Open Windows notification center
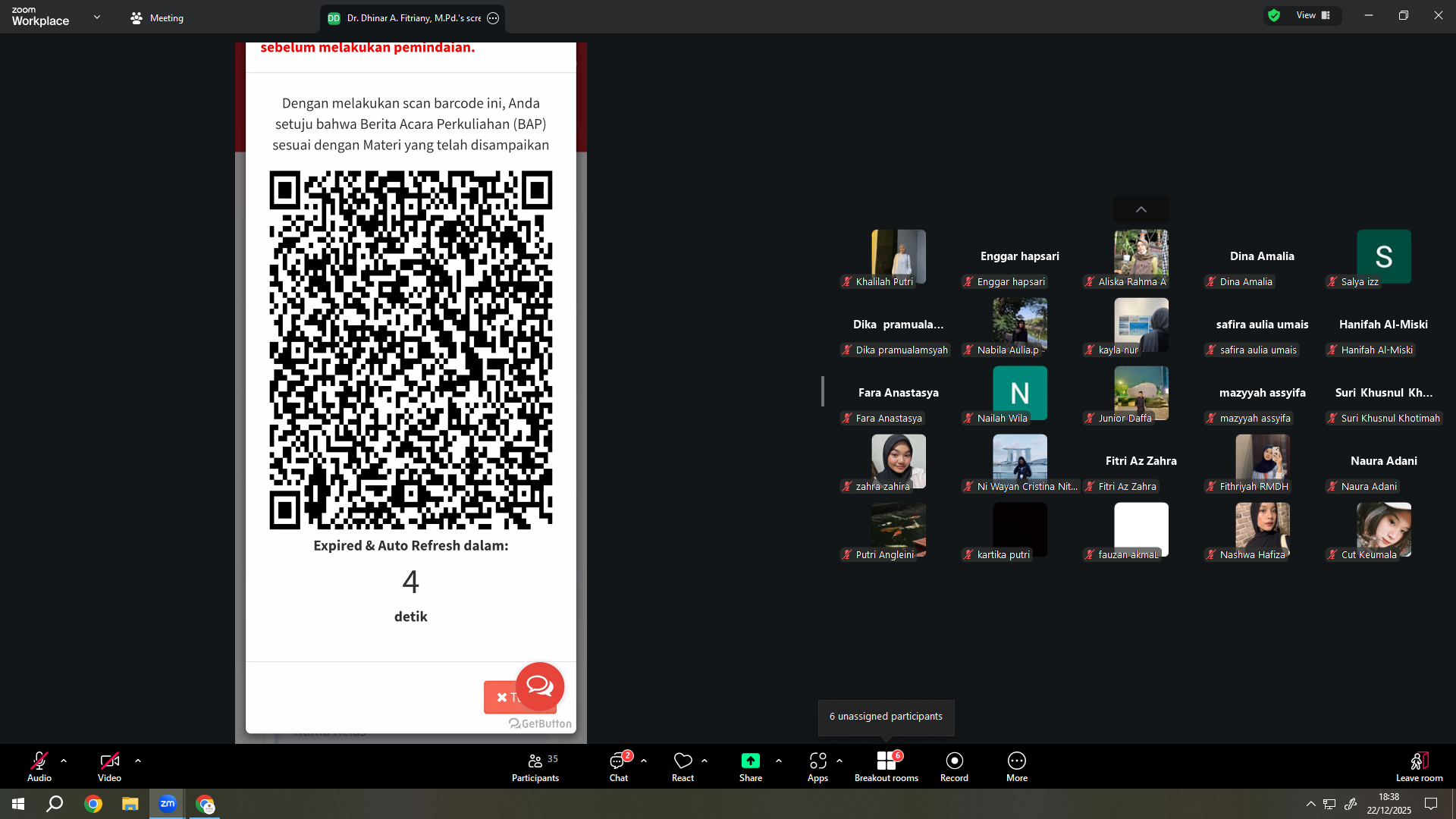 coord(1431,804)
